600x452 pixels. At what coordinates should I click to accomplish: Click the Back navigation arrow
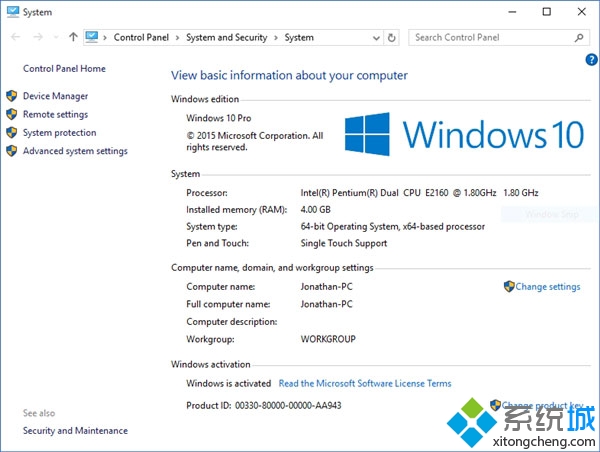click(16, 37)
